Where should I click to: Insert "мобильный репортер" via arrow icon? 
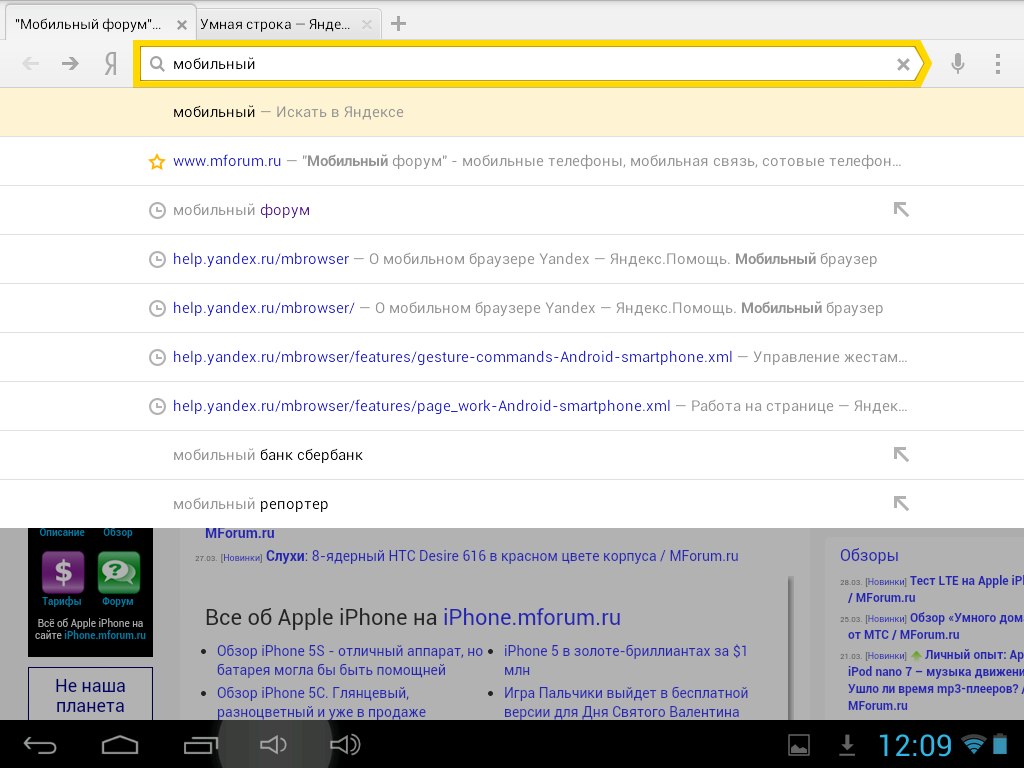[901, 504]
